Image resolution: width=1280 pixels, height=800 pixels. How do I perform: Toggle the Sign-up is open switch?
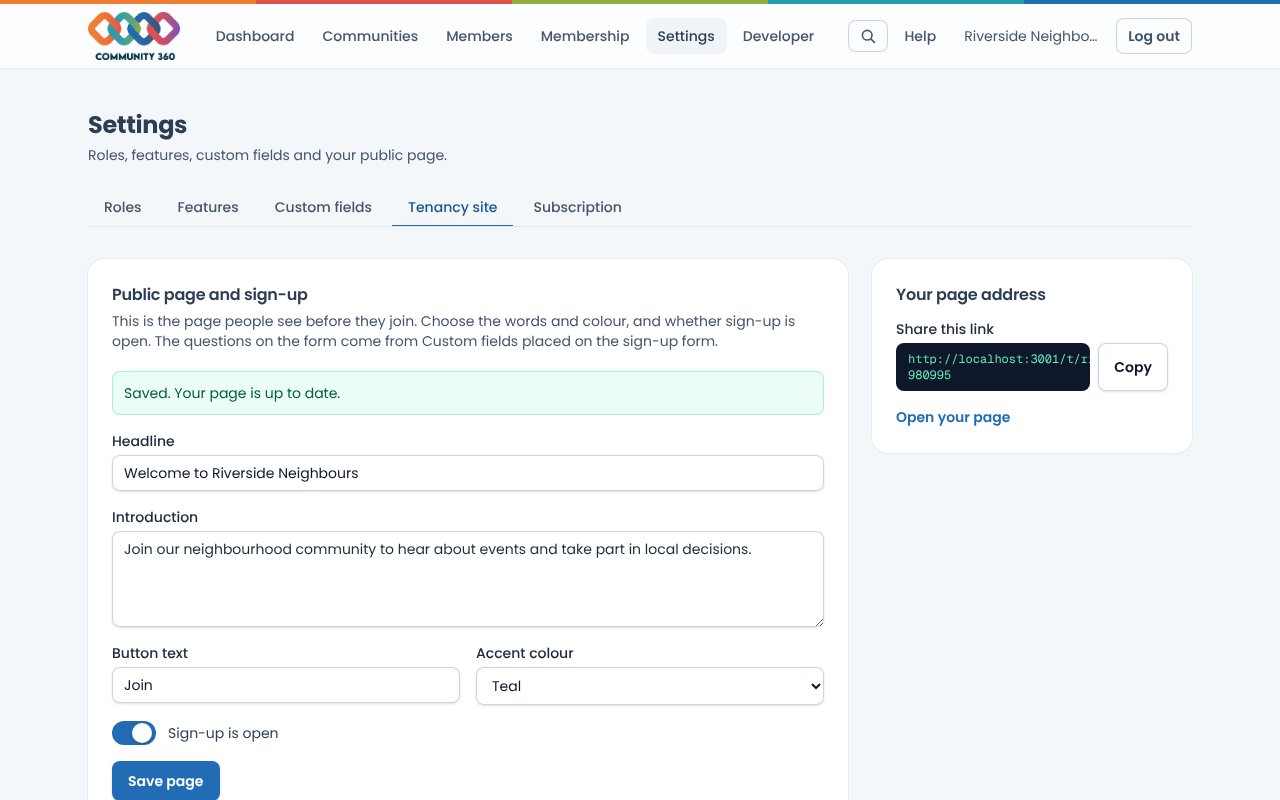[134, 733]
